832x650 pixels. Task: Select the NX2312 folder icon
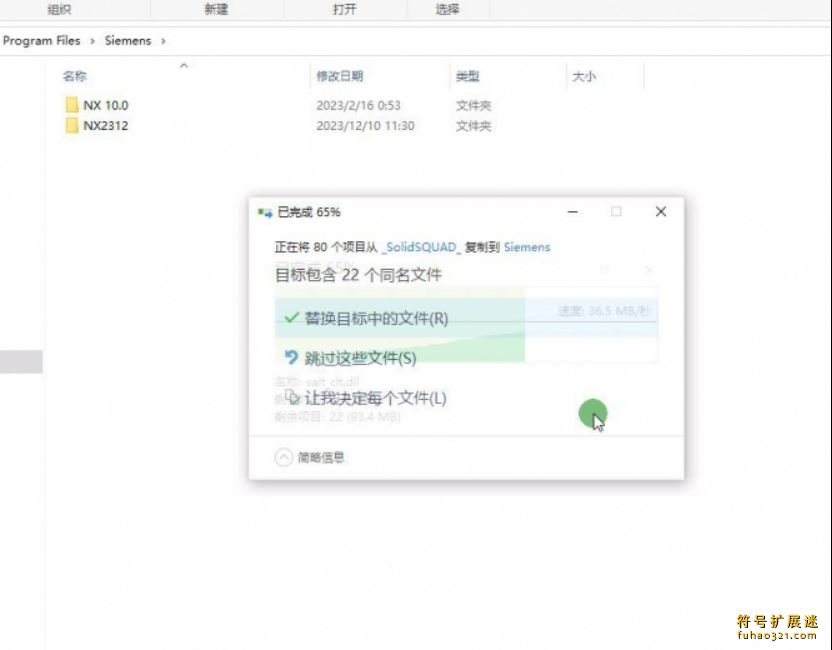72,126
